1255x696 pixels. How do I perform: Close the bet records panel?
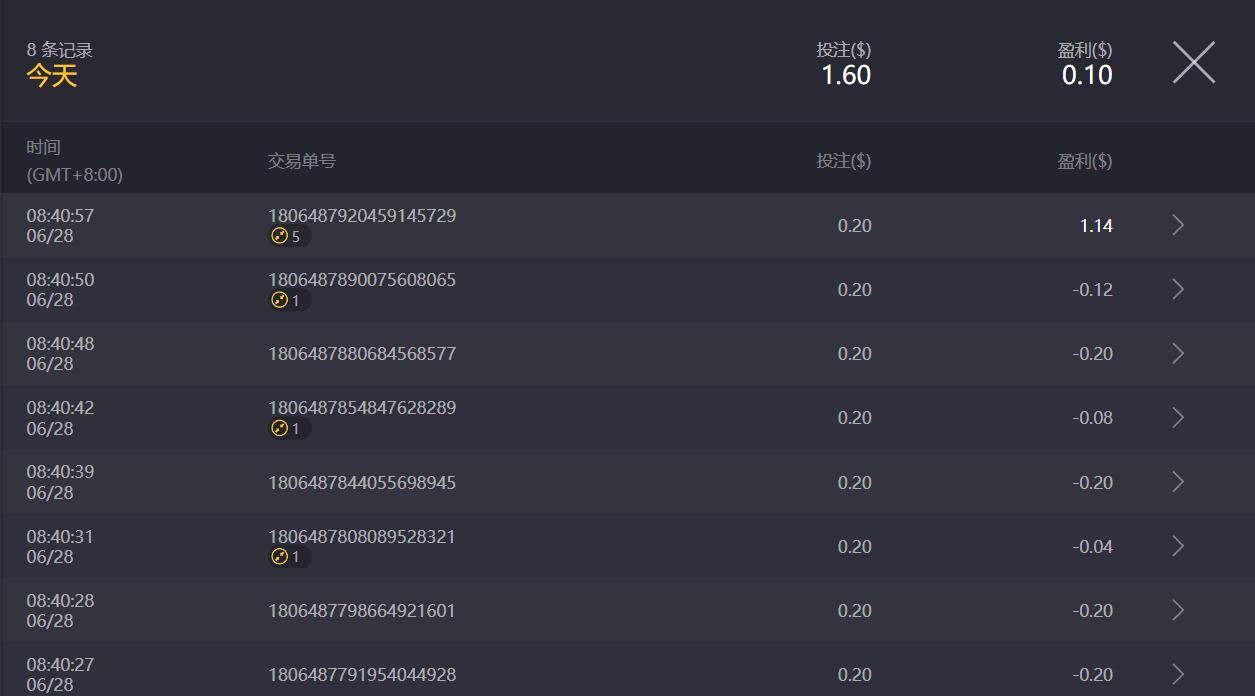(x=1193, y=63)
